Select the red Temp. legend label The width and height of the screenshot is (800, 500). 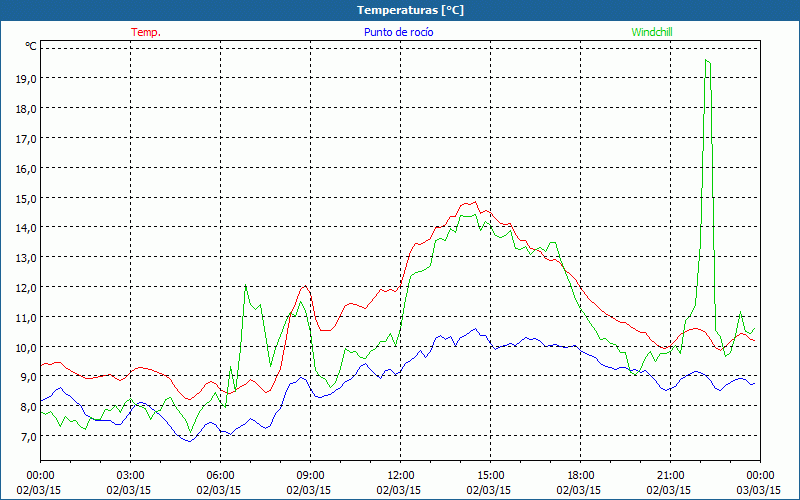pos(146,32)
